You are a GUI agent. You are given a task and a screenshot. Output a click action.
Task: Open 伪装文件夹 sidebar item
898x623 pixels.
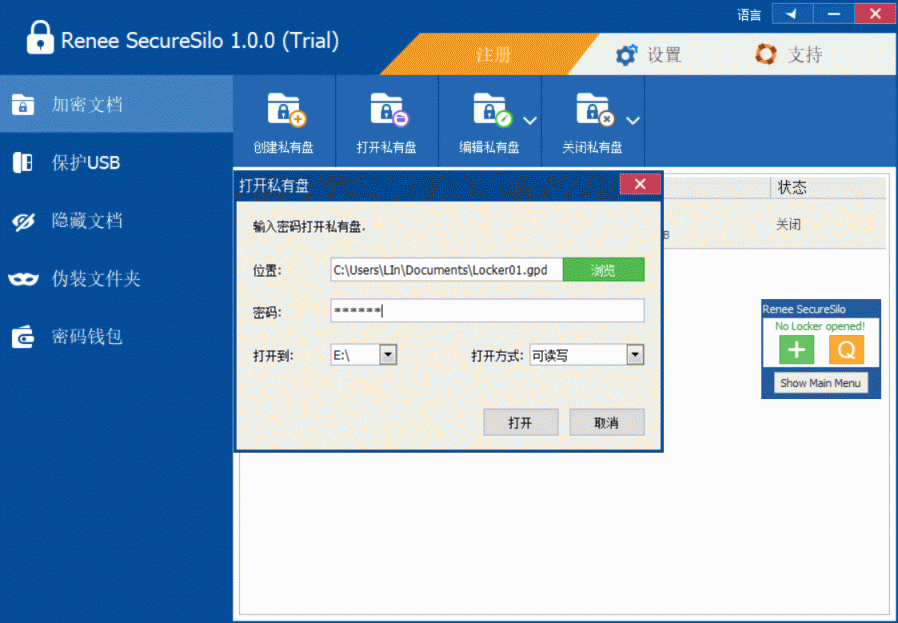[x=116, y=279]
